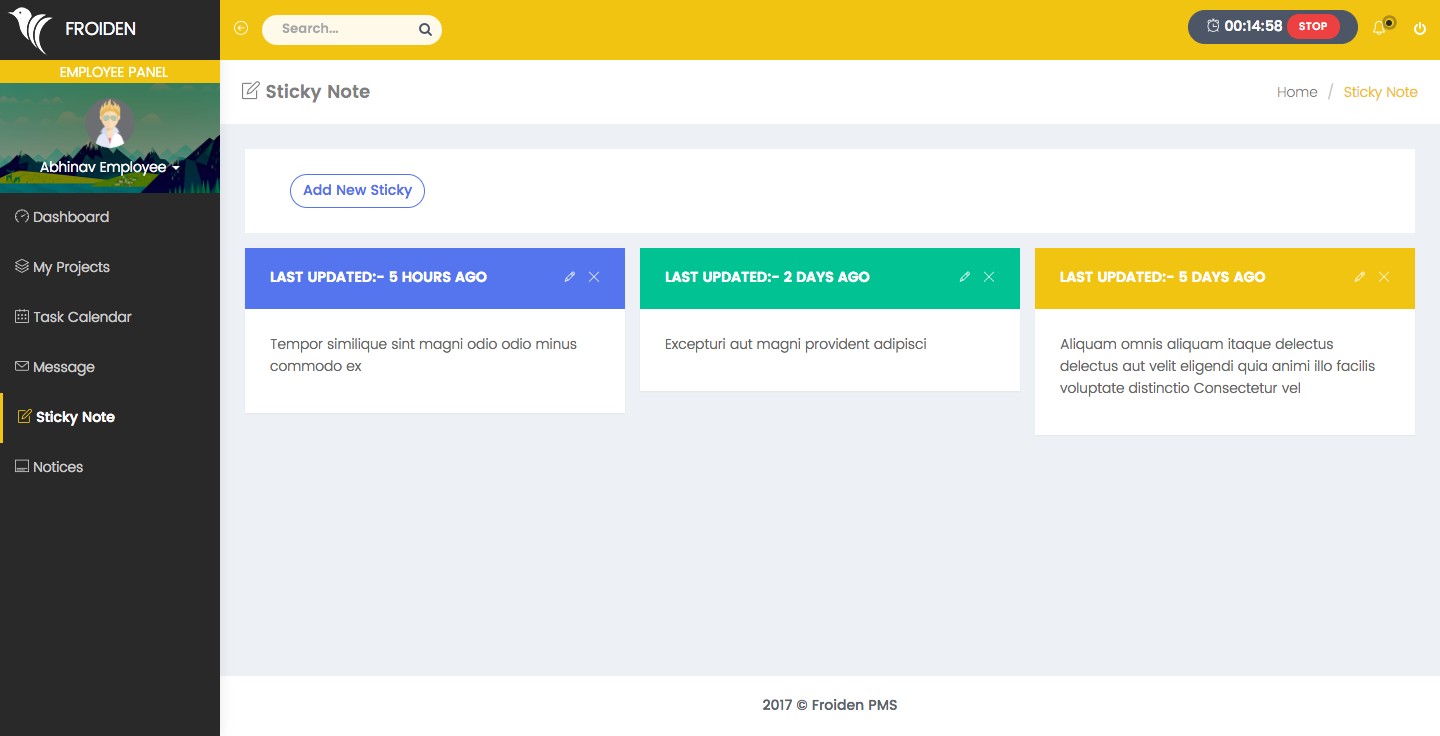Delete the blue sticky note
1440x736 pixels.
pyautogui.click(x=594, y=277)
